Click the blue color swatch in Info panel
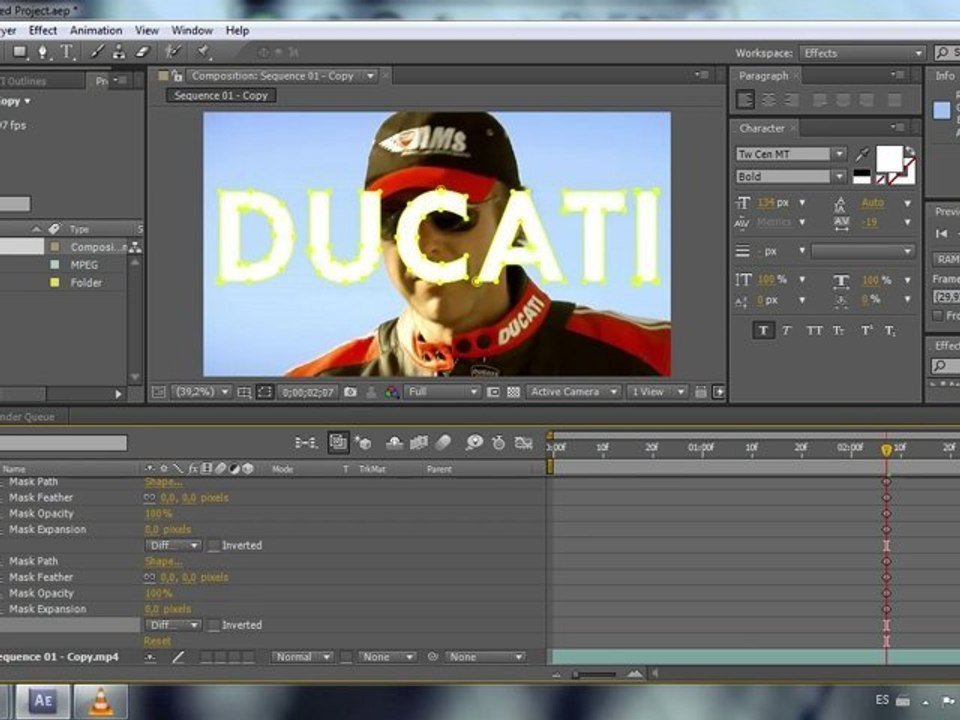This screenshot has height=720, width=960. point(942,110)
